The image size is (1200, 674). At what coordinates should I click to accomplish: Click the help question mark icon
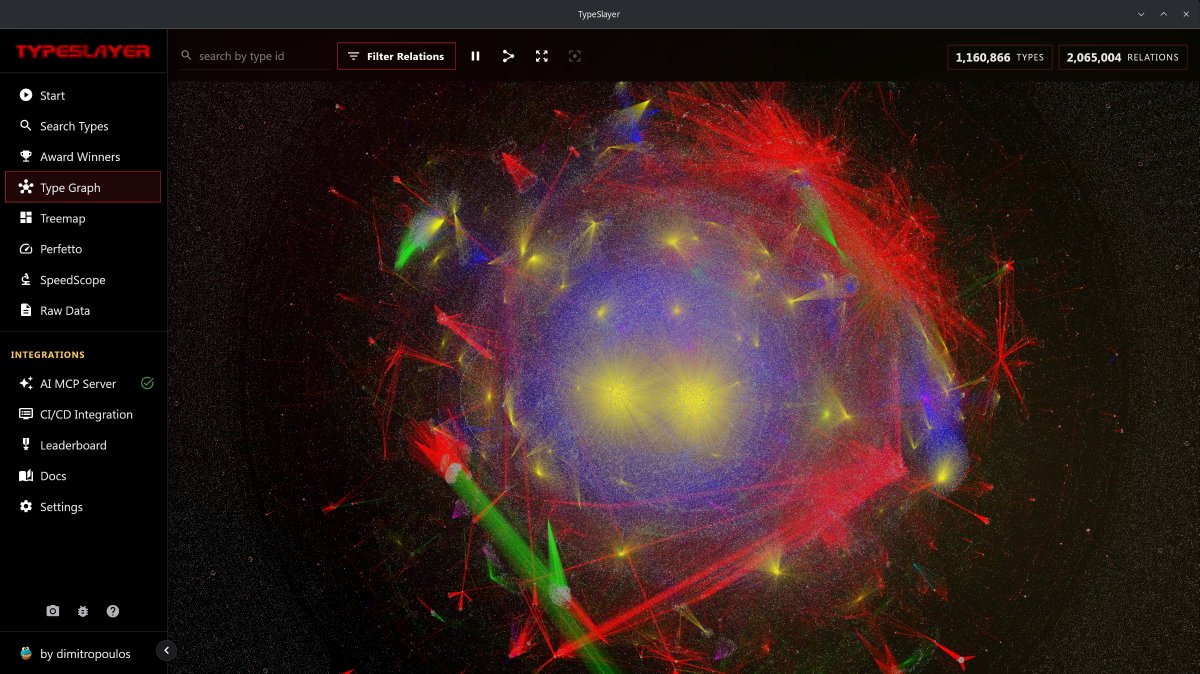113,611
